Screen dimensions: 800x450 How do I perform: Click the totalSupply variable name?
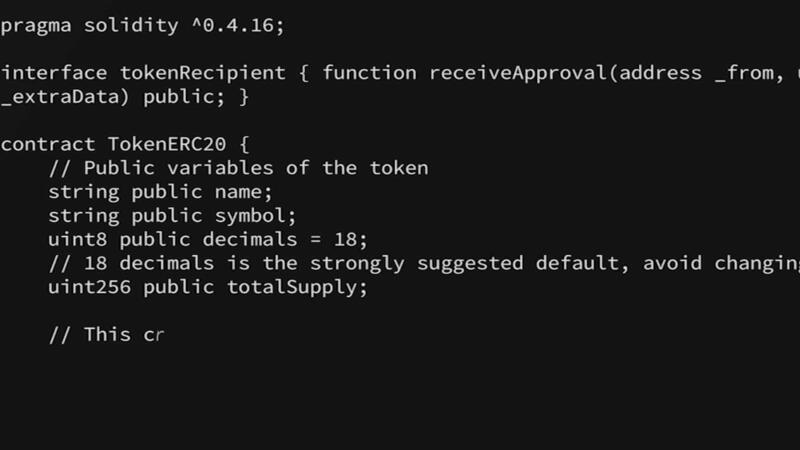click(291, 288)
